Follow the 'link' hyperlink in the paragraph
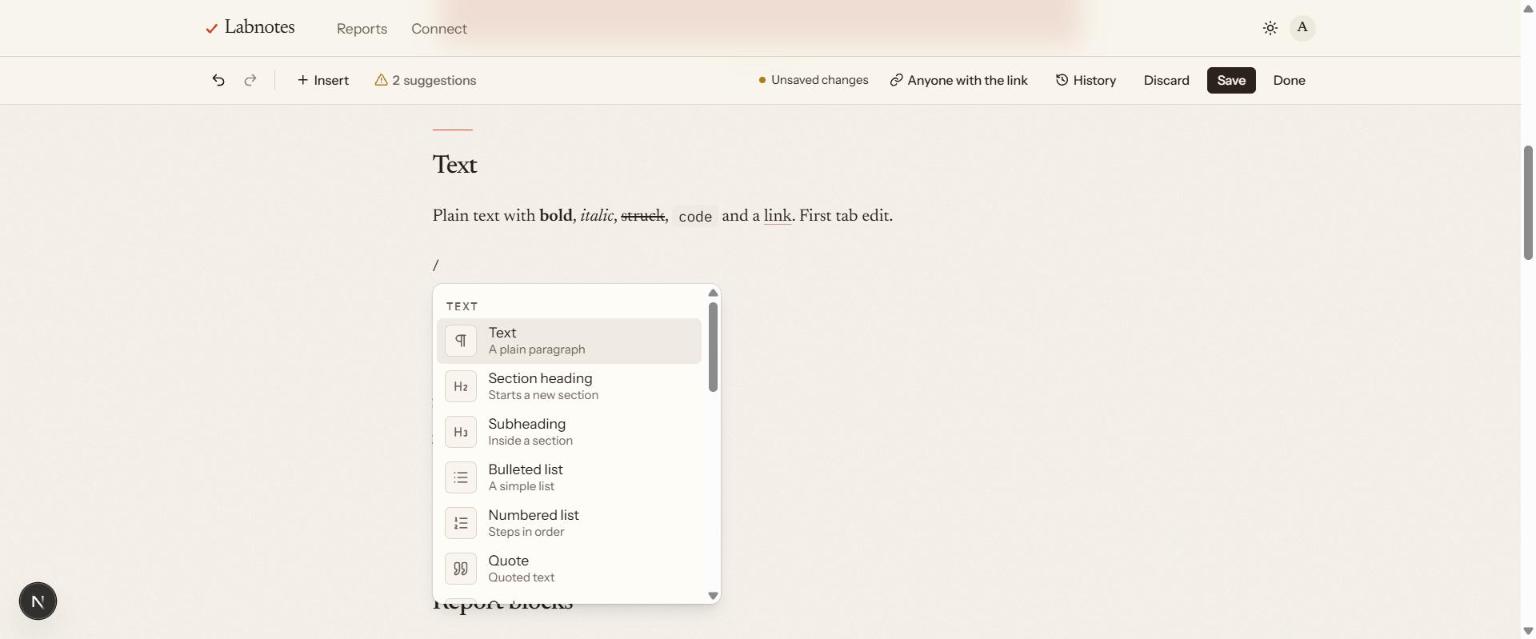The image size is (1536, 639). coord(778,216)
